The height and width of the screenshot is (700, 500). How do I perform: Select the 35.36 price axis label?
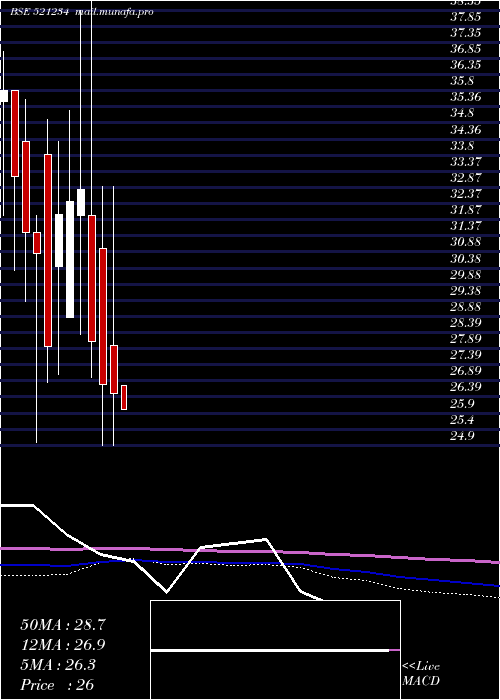[x=466, y=97]
